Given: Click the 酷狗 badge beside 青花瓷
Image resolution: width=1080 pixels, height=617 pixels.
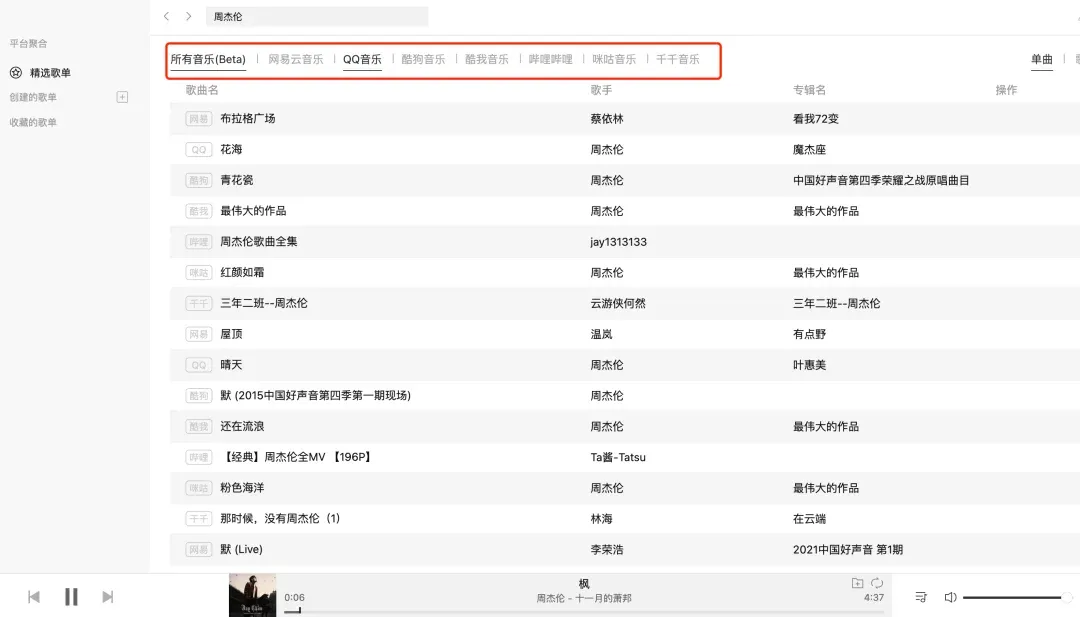Looking at the screenshot, I should [x=198, y=180].
